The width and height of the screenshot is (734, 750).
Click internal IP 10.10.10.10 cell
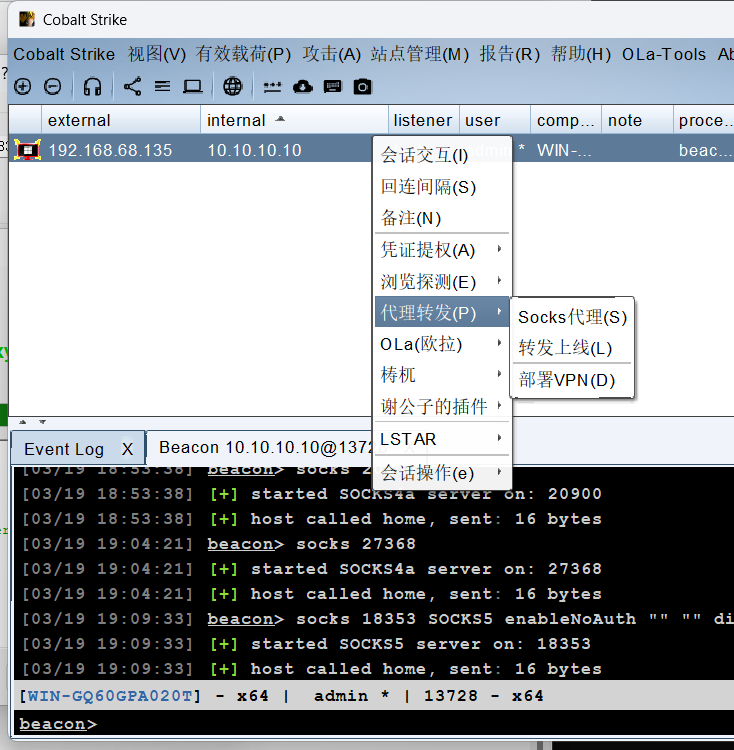(x=254, y=150)
